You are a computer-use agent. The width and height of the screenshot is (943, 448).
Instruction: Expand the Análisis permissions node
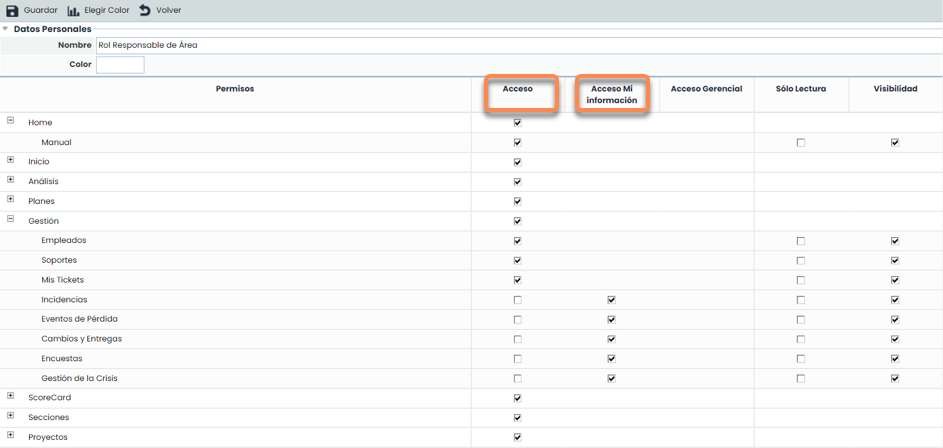tap(11, 180)
